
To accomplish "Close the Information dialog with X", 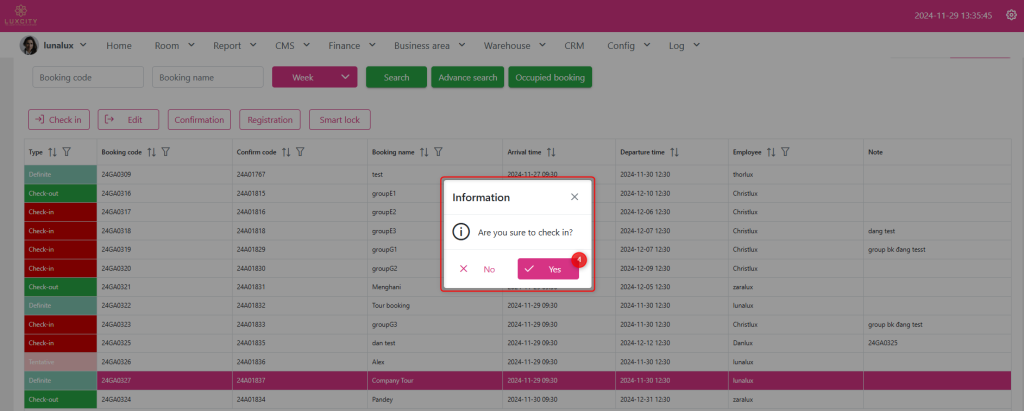I will [574, 197].
